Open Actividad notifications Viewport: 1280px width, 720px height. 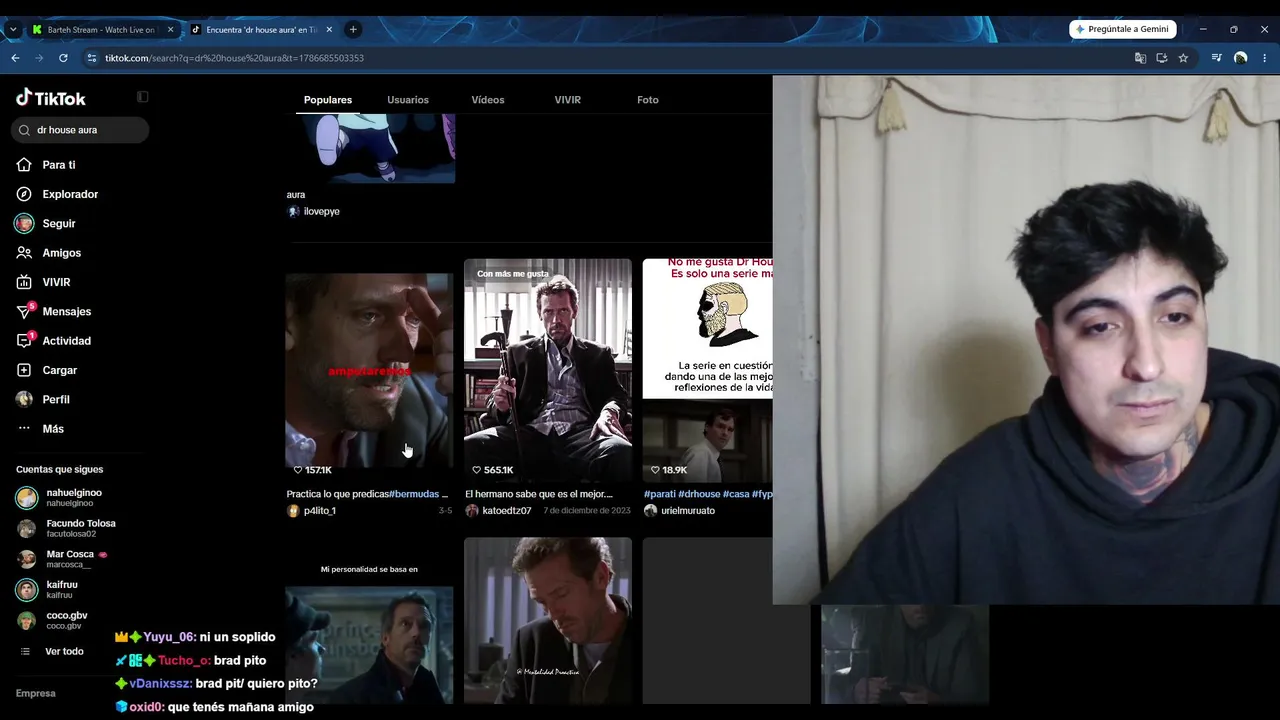[x=66, y=341]
